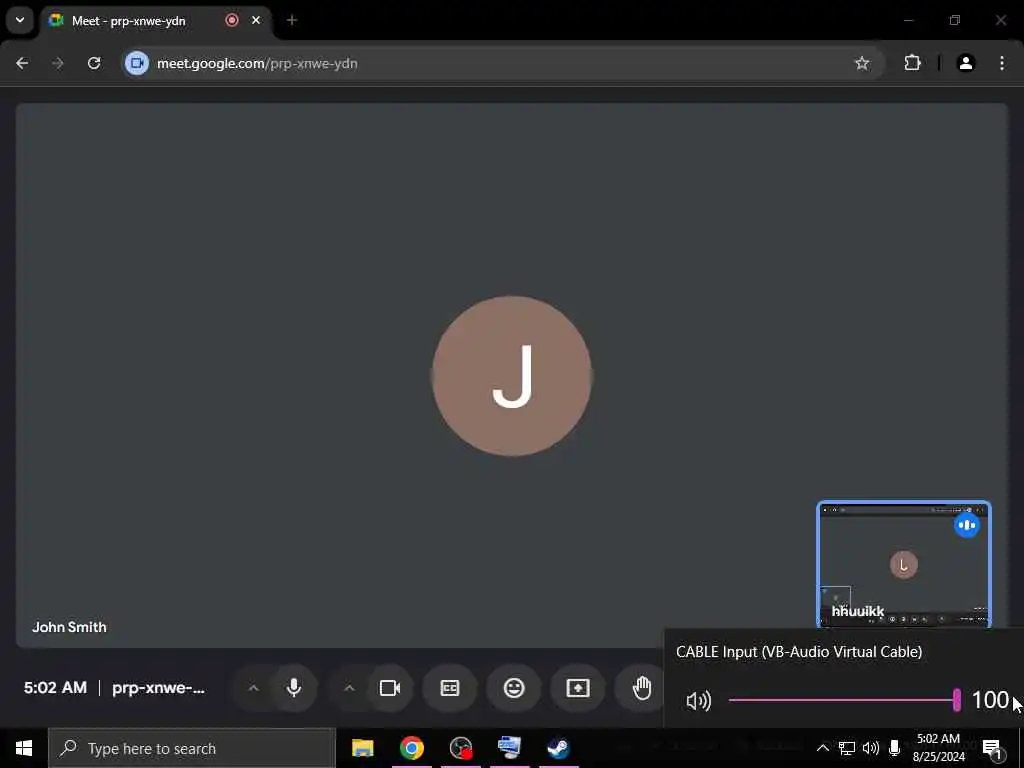This screenshot has height=768, width=1024.
Task: Click John Smith's avatar circle
Action: [512, 376]
